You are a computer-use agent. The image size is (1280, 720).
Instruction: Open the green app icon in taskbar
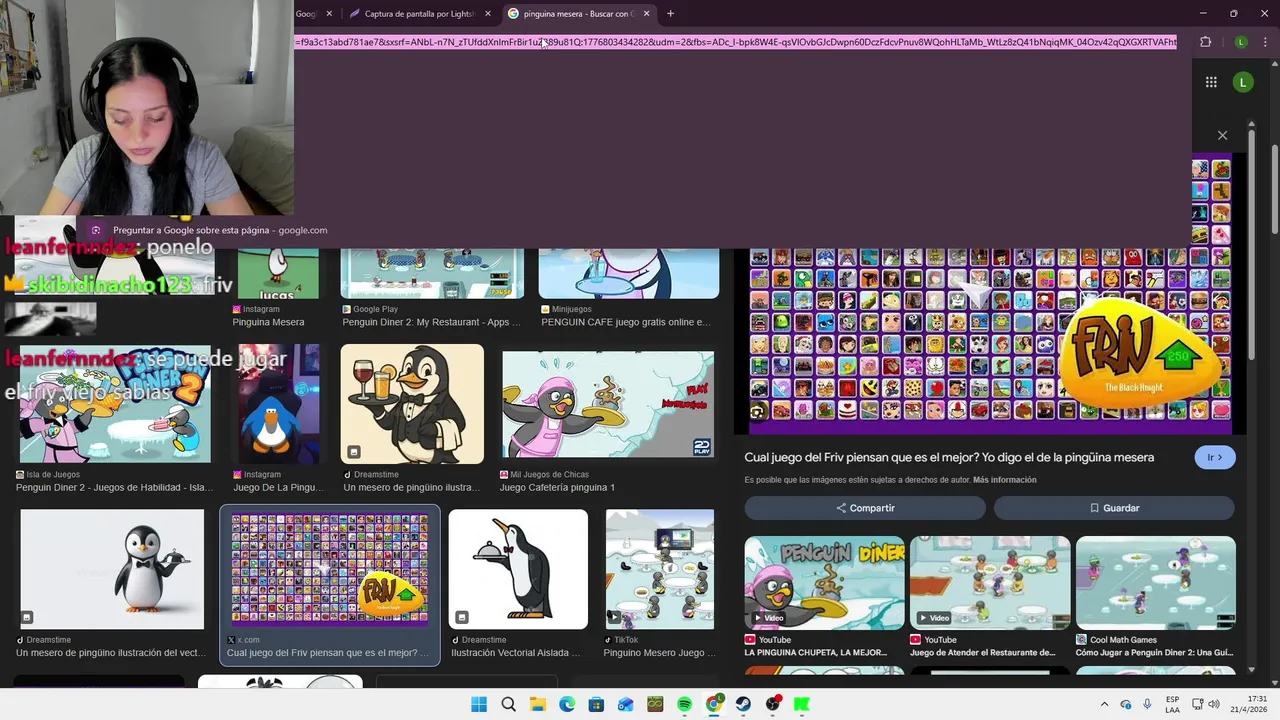click(802, 704)
